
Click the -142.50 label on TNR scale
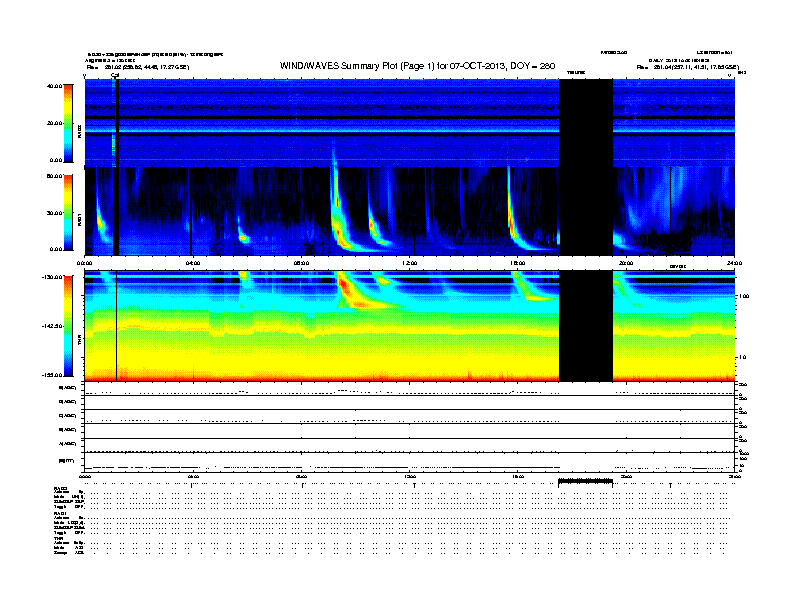pos(53,326)
